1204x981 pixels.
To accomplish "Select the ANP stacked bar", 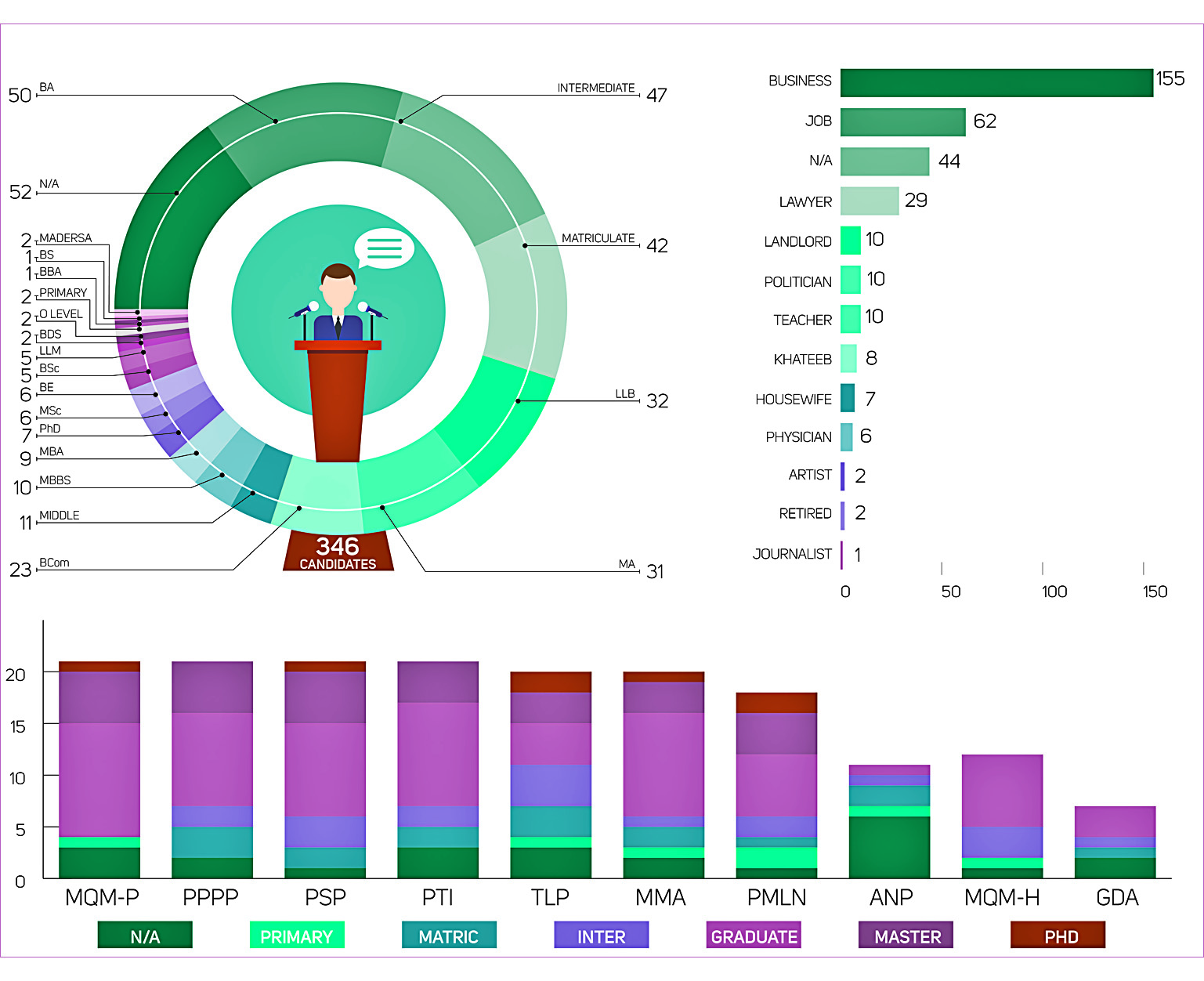I will point(889,823).
